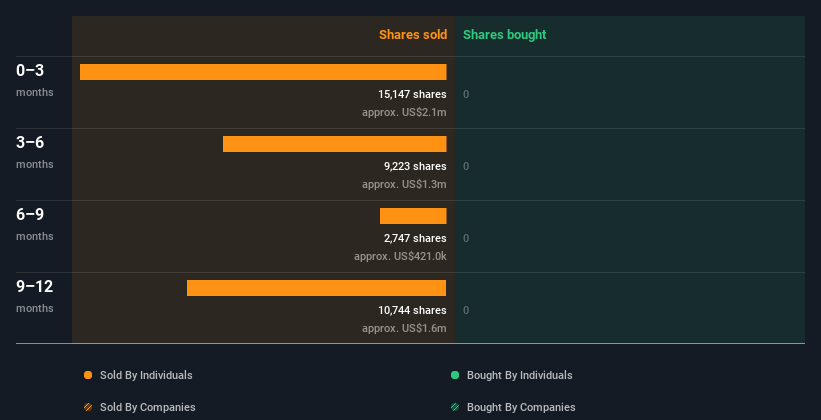The image size is (821, 420).
Task: Click the orange Sold By Individuals legend dot
Action: point(88,376)
